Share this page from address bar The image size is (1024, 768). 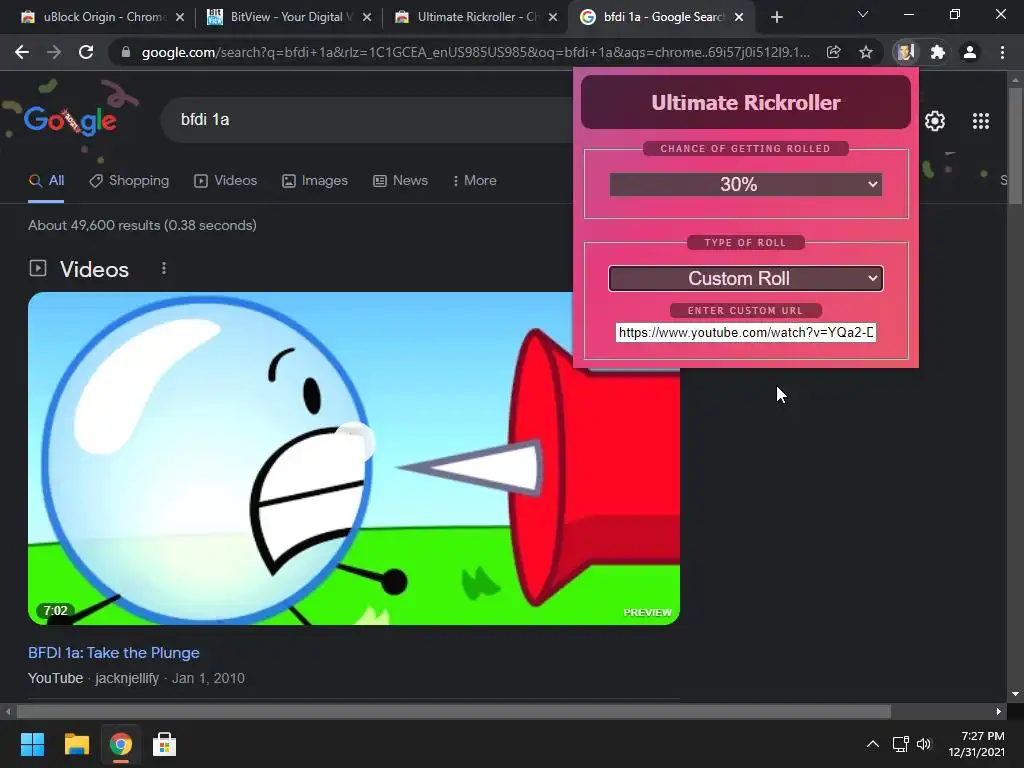click(833, 52)
